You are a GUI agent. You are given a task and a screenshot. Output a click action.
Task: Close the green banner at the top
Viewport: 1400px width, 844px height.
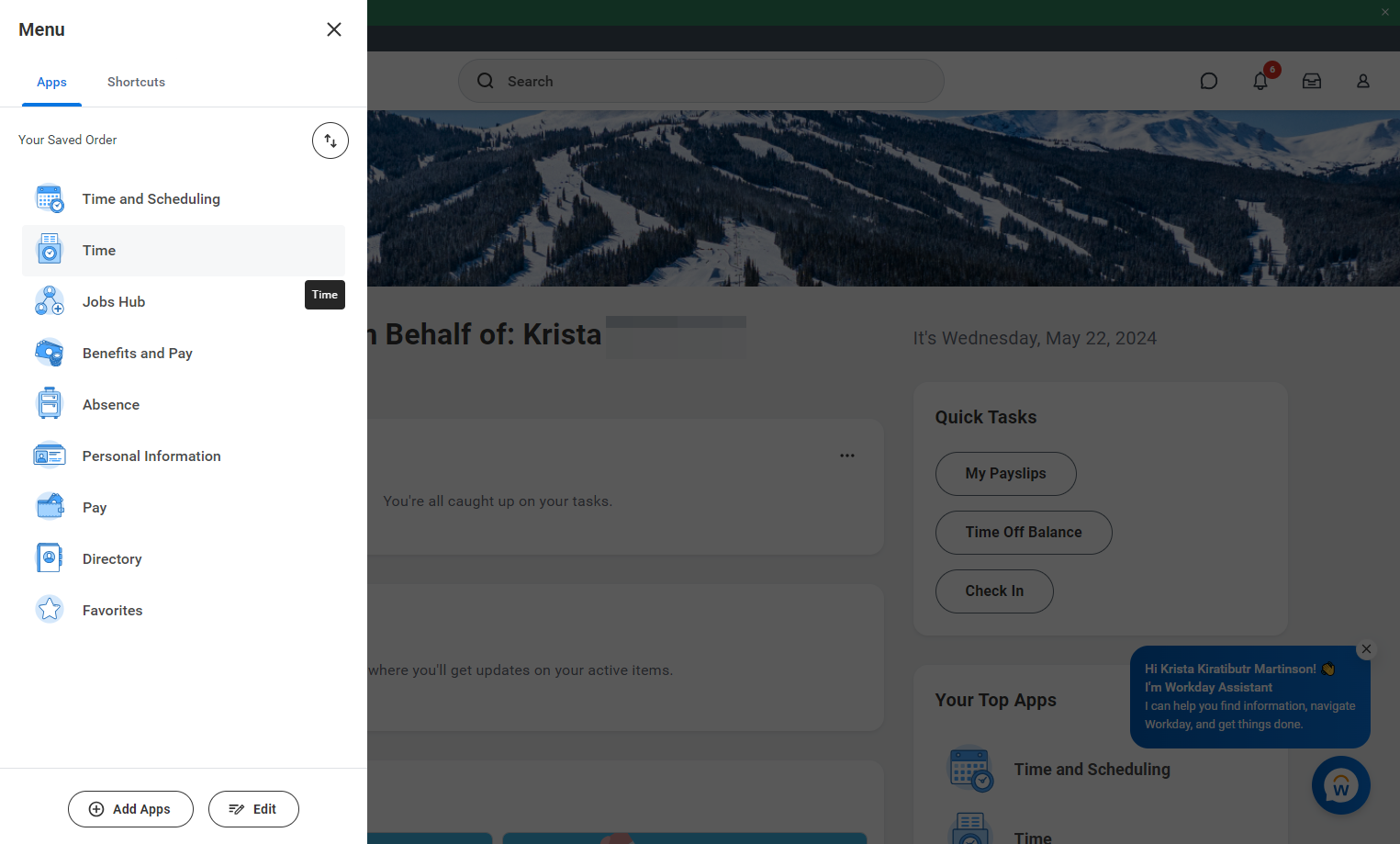(x=1385, y=12)
